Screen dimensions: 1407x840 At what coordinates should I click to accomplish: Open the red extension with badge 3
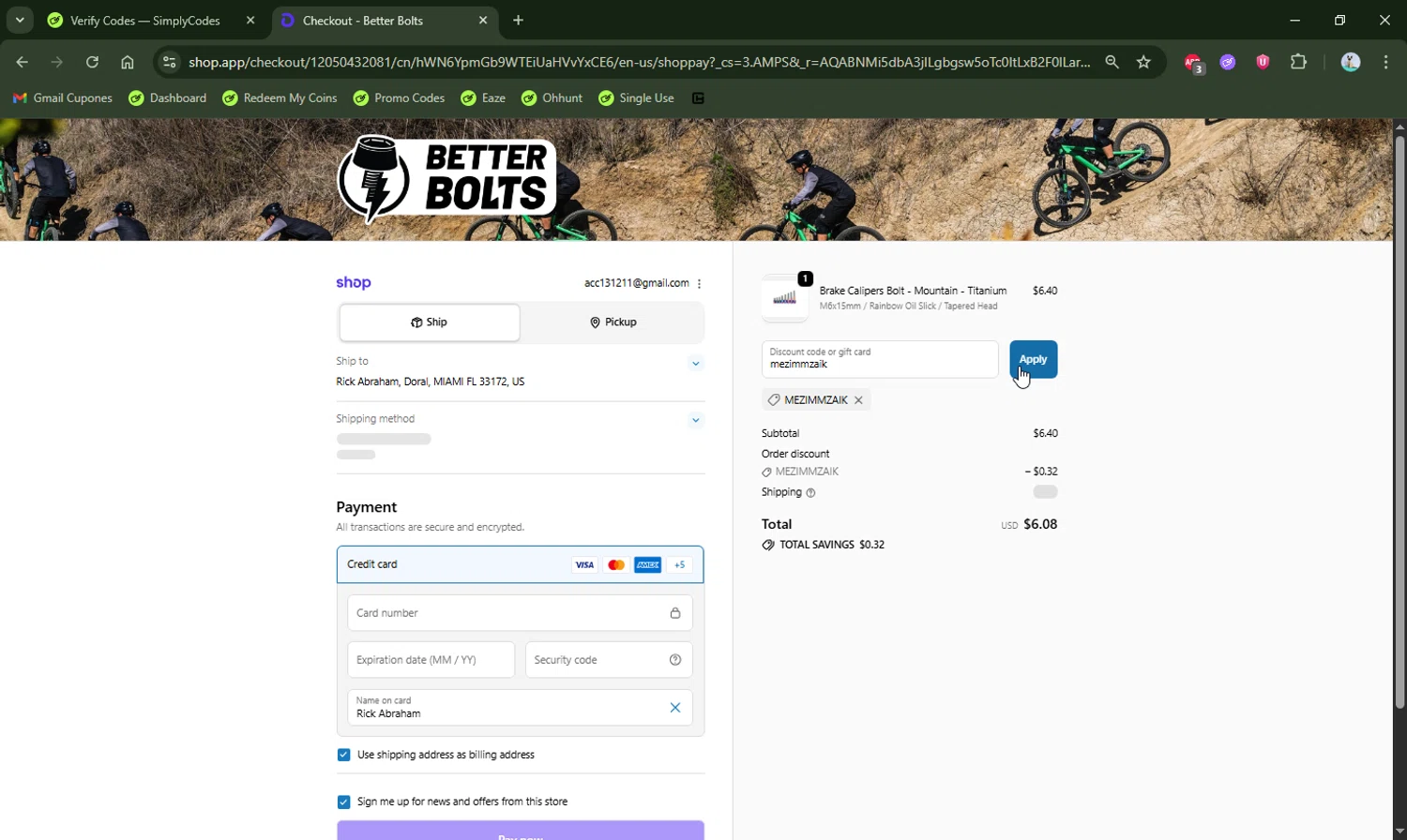coord(1193,63)
